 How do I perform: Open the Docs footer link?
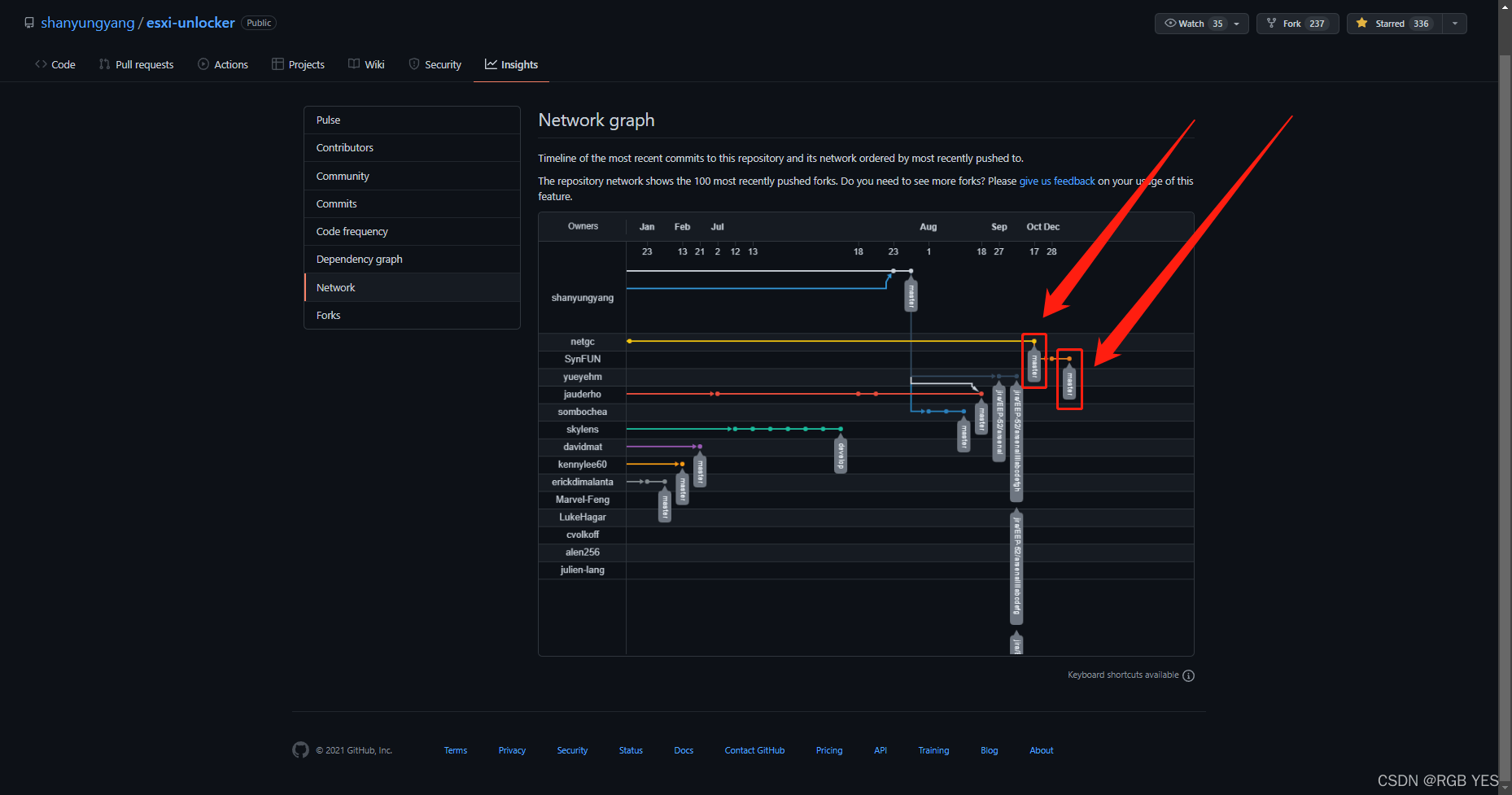[684, 750]
